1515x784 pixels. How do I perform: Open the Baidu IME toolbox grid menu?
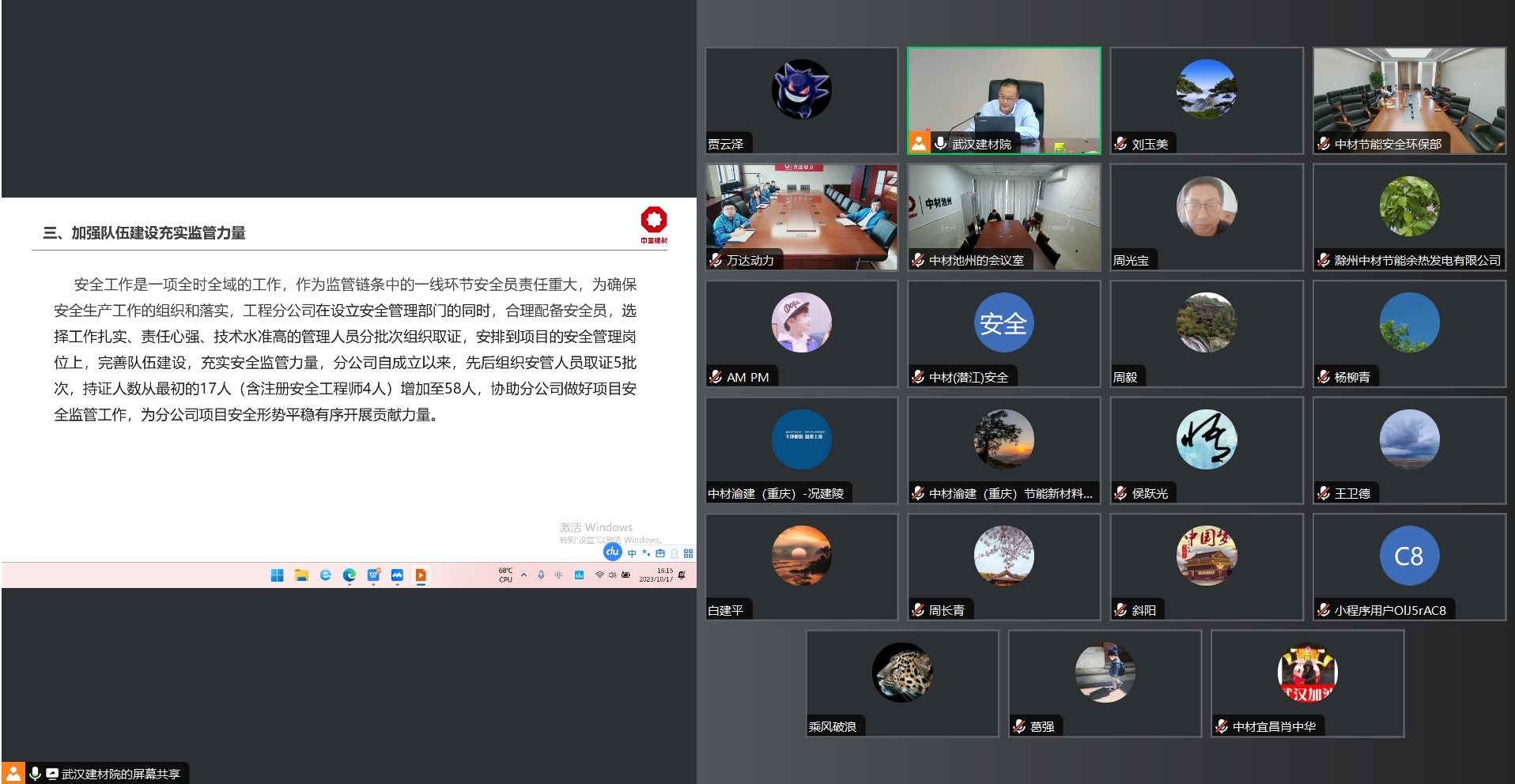point(688,553)
